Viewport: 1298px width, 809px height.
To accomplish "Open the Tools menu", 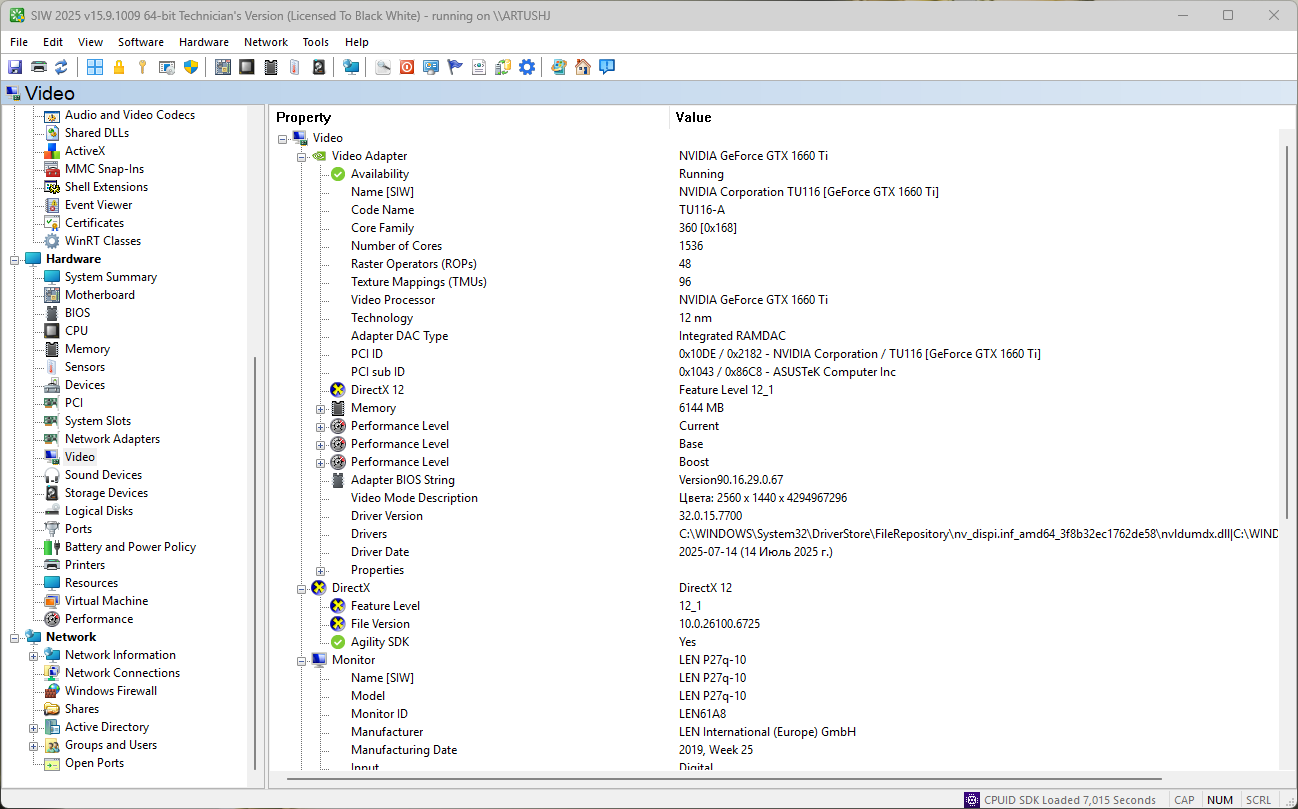I will tap(315, 42).
